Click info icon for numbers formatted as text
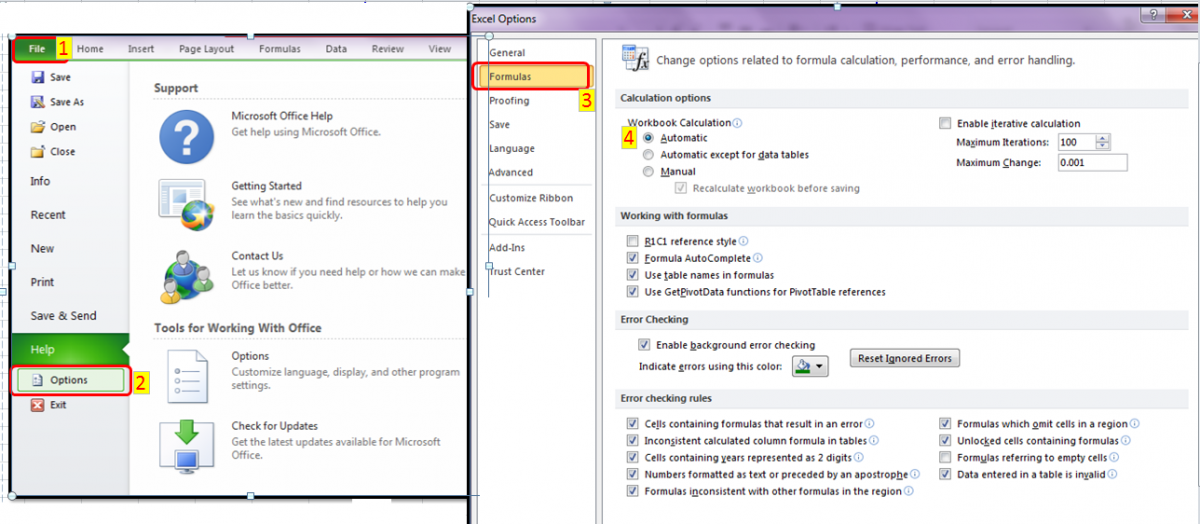Image resolution: width=1200 pixels, height=524 pixels. (914, 474)
